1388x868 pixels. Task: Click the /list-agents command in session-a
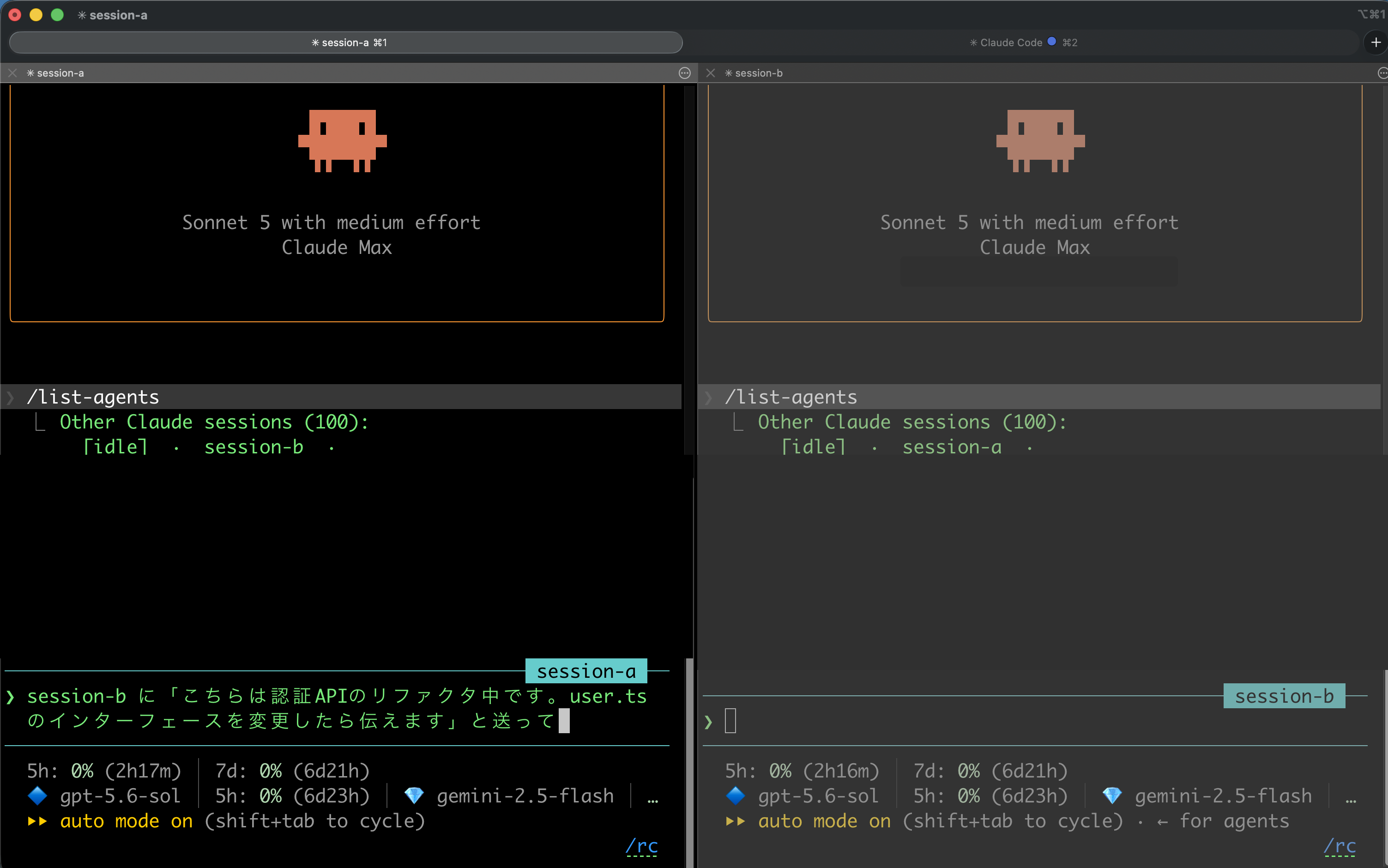point(93,397)
